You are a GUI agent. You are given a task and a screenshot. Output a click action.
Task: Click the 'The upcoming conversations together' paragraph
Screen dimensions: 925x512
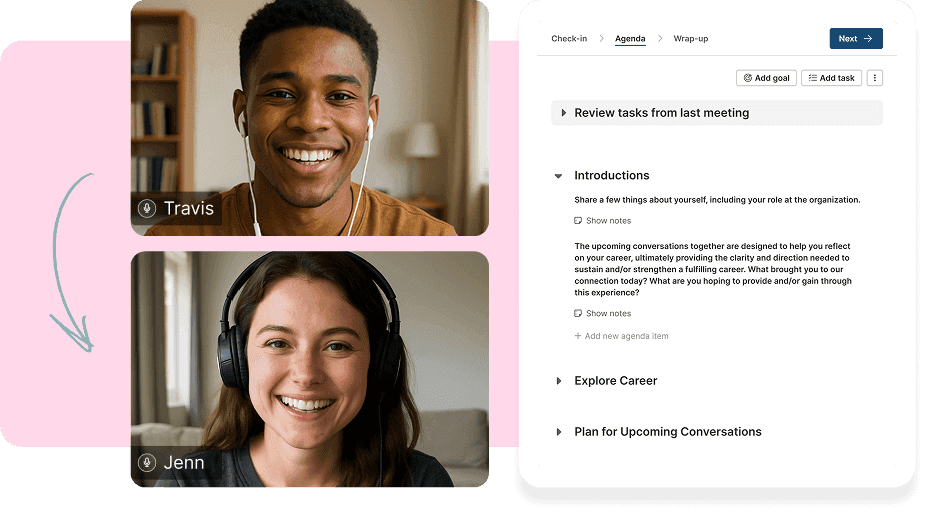pos(713,269)
